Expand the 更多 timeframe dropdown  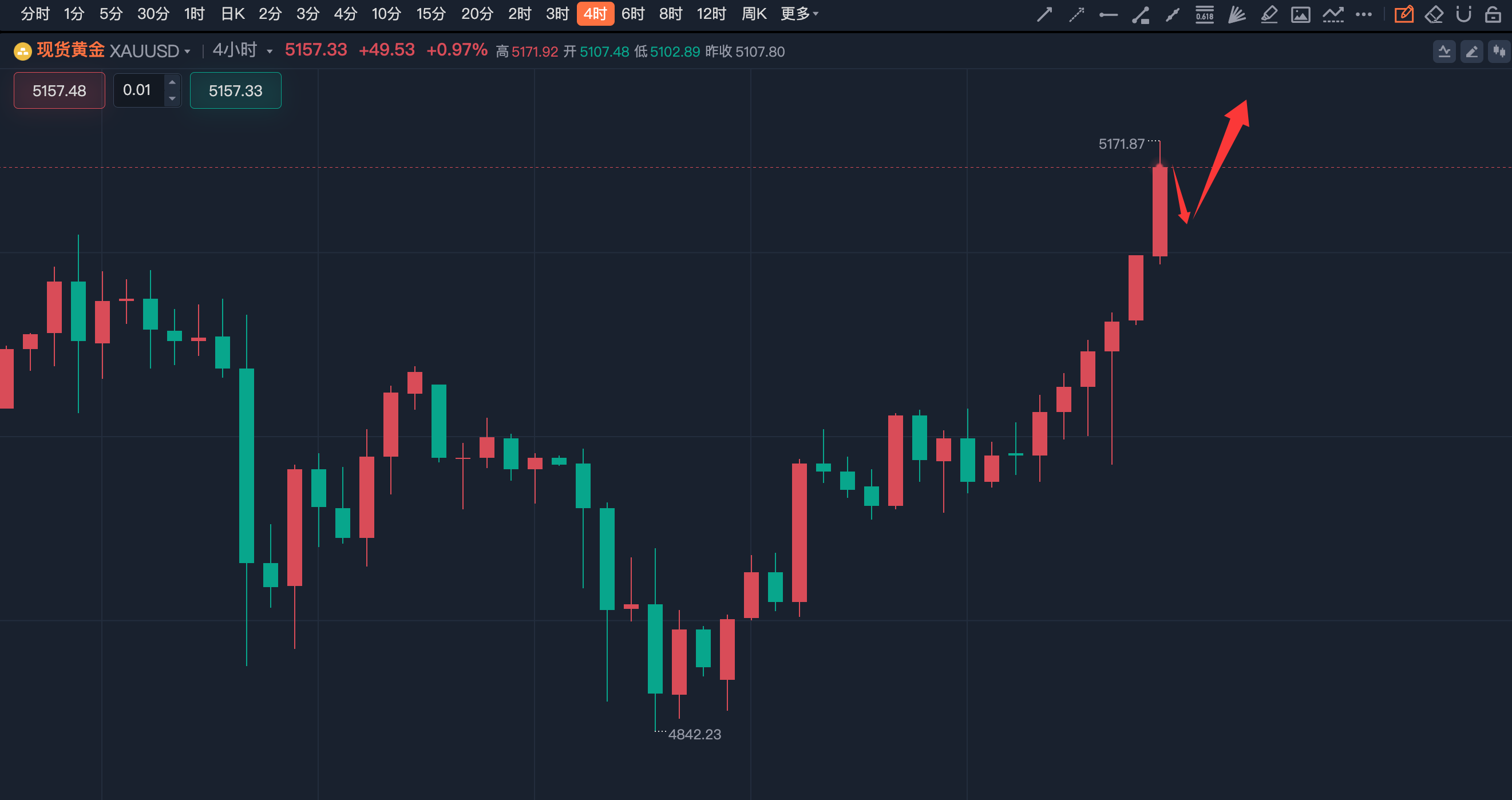(799, 14)
